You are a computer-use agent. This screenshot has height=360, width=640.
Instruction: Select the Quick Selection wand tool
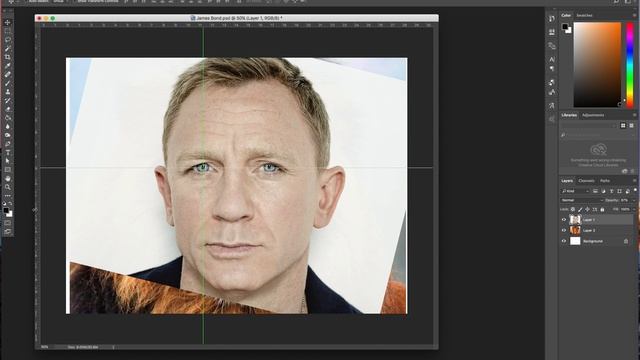click(x=8, y=49)
